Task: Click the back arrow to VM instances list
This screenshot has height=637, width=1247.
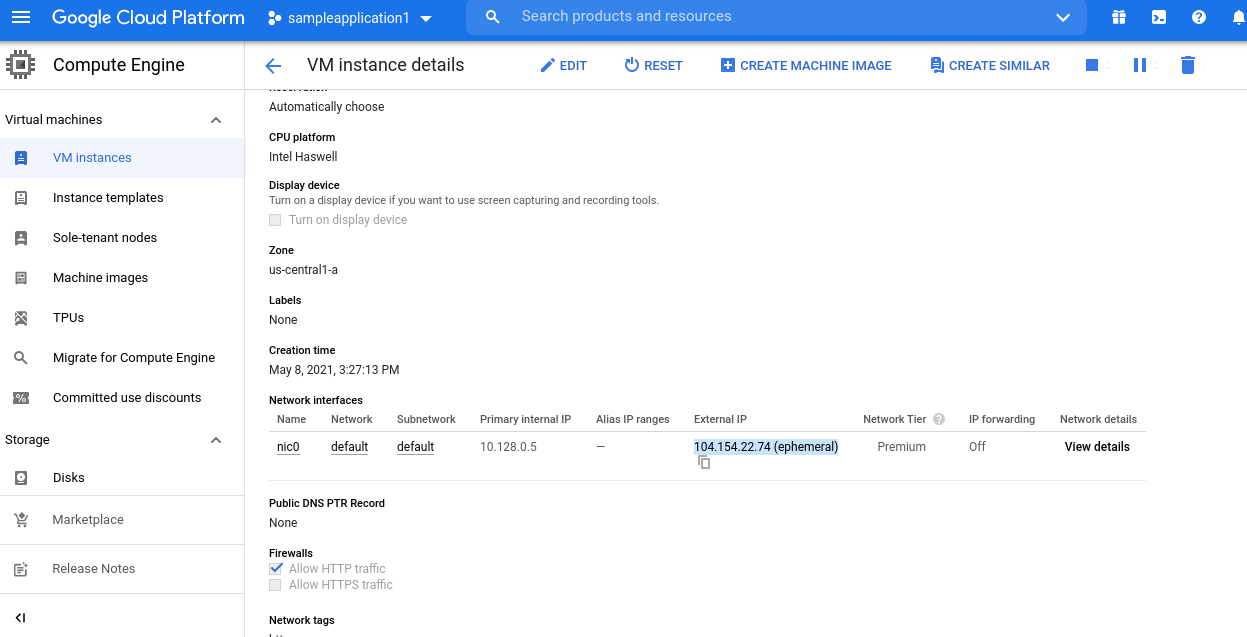Action: tap(273, 66)
